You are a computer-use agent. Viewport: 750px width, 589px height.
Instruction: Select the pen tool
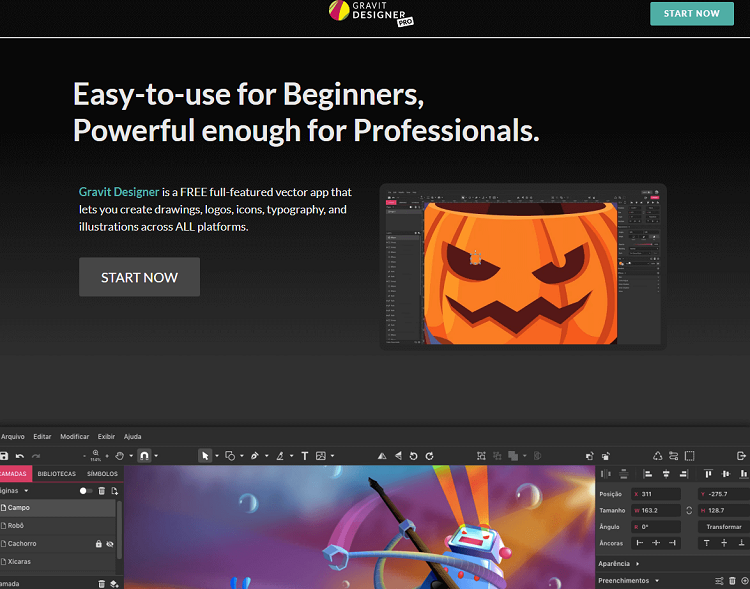(x=255, y=456)
